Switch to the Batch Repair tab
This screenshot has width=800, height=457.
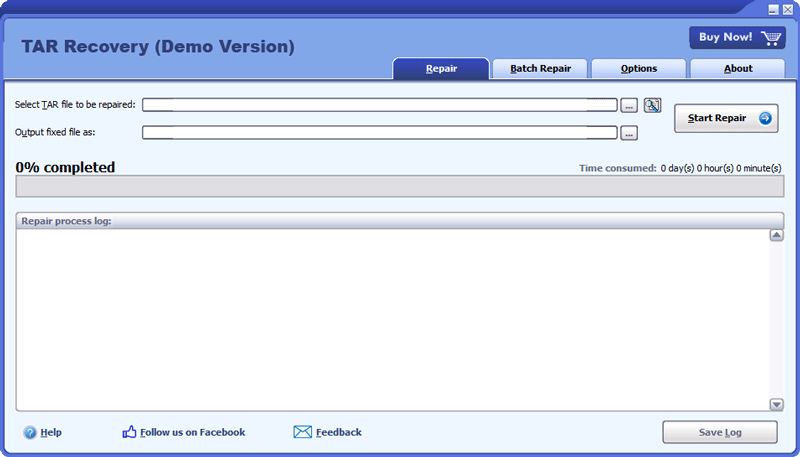click(x=540, y=69)
